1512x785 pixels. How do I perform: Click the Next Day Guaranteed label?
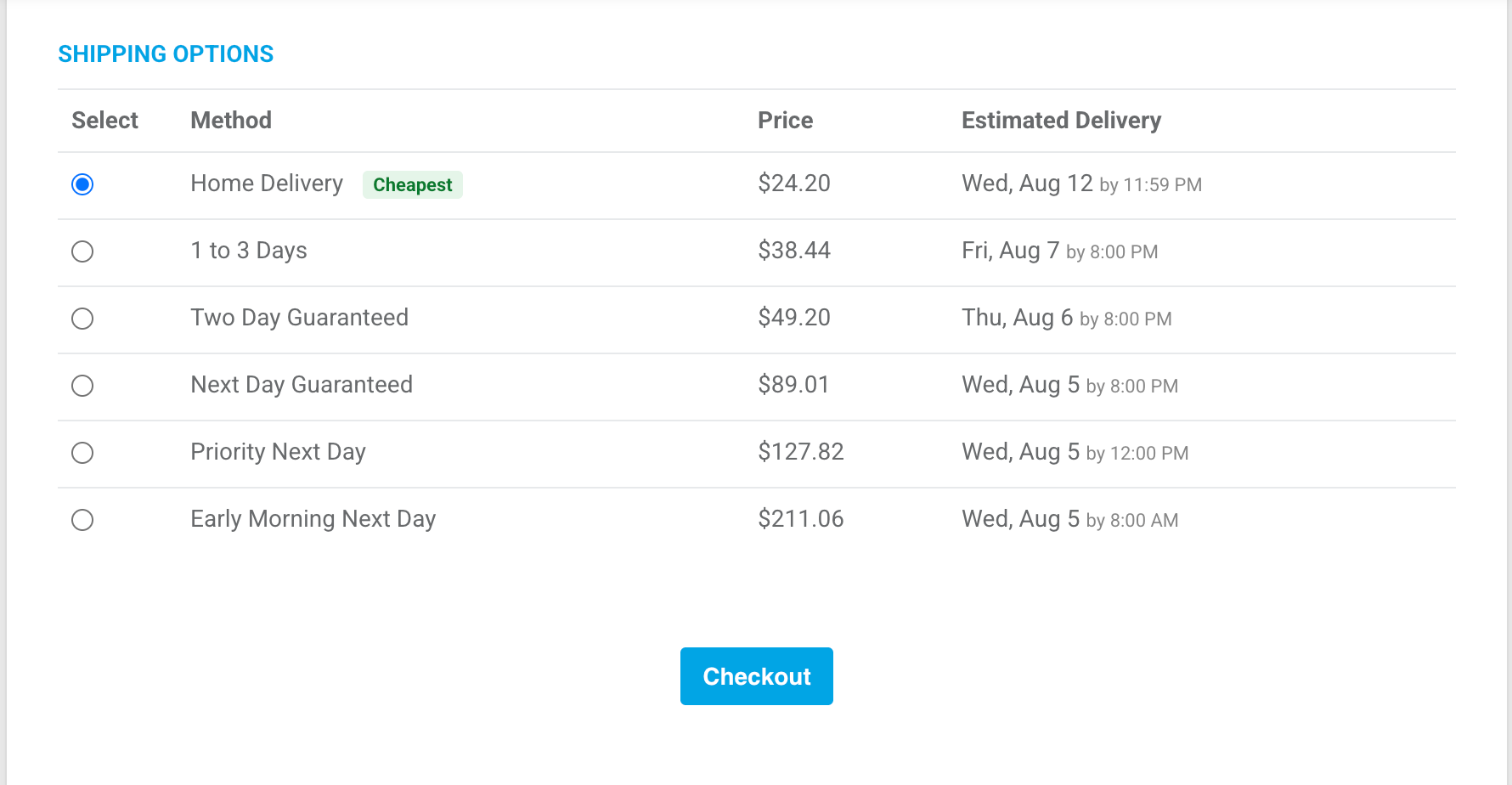[x=302, y=385]
